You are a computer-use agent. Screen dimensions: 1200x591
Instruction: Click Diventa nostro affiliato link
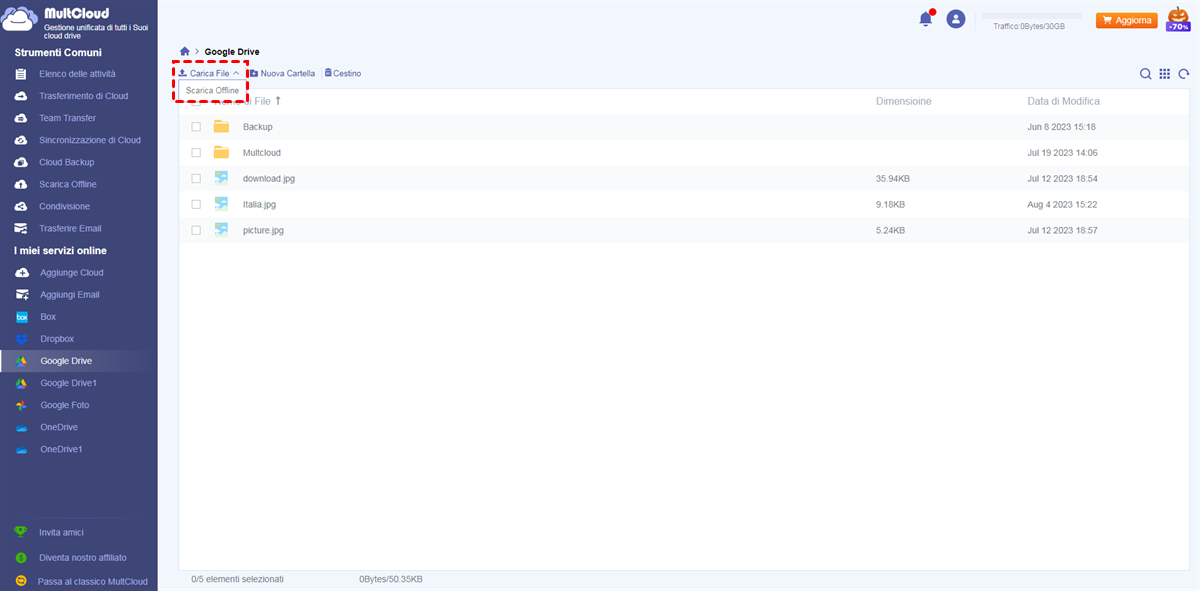tap(83, 557)
